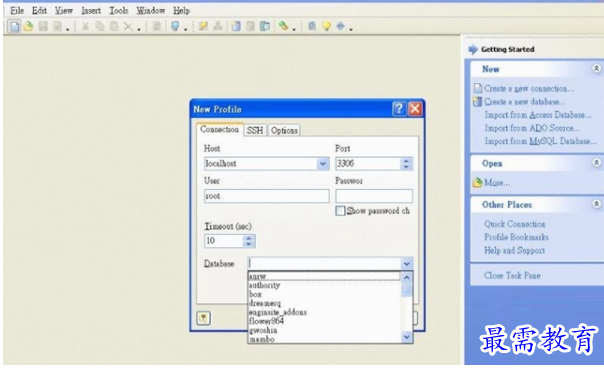Open the Edit menu

point(39,10)
